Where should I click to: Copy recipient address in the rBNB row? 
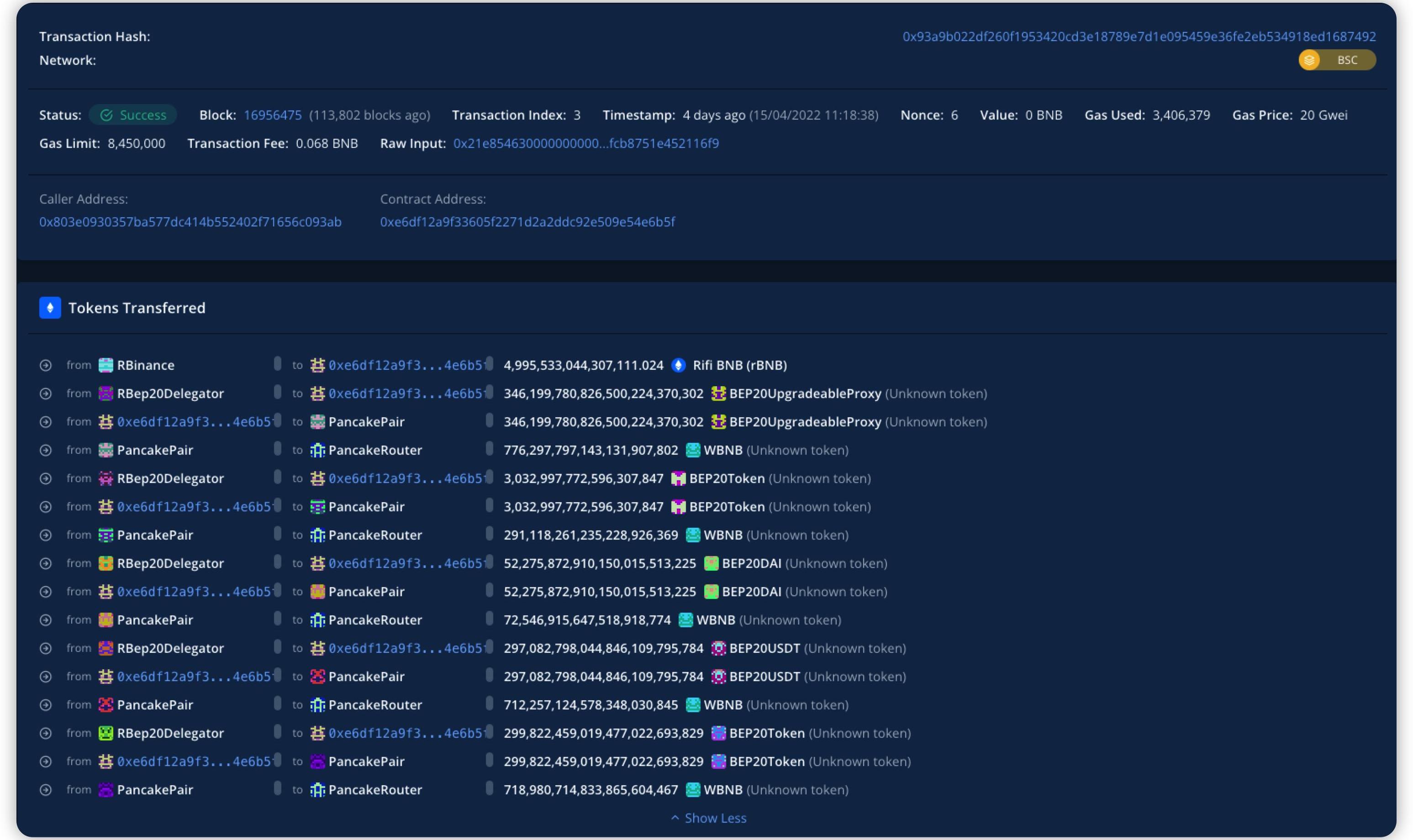coord(489,363)
